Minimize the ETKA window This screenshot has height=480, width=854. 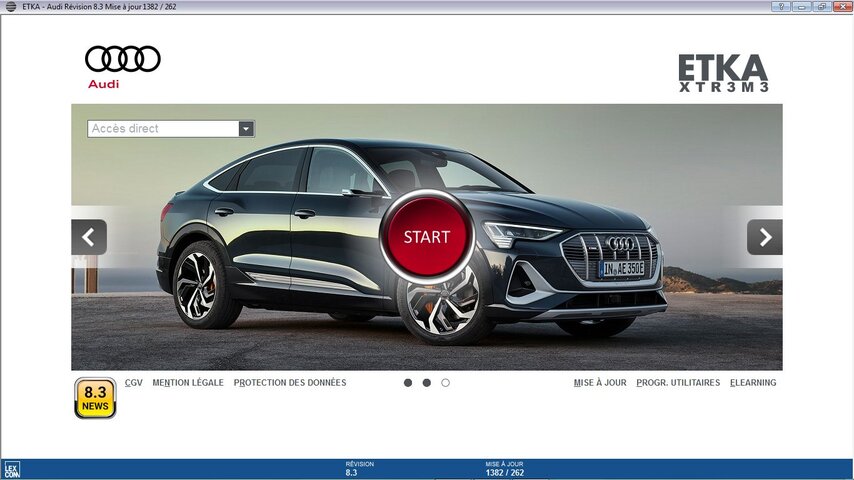[801, 7]
